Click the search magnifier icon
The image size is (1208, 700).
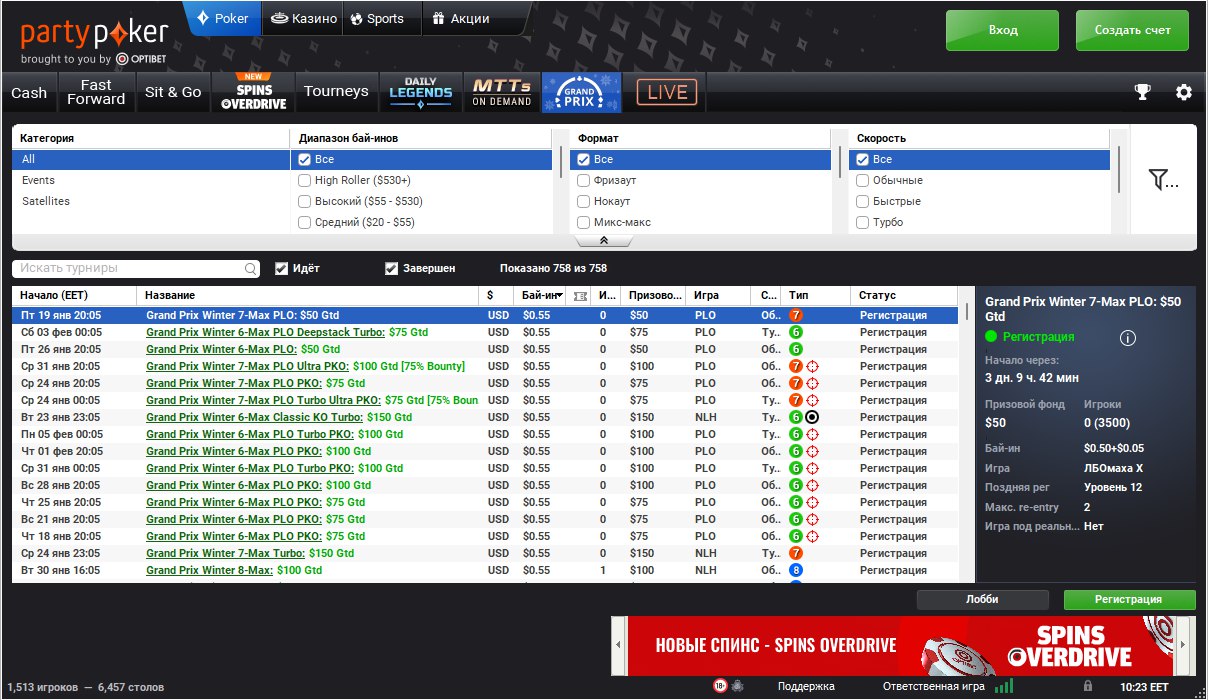point(250,269)
